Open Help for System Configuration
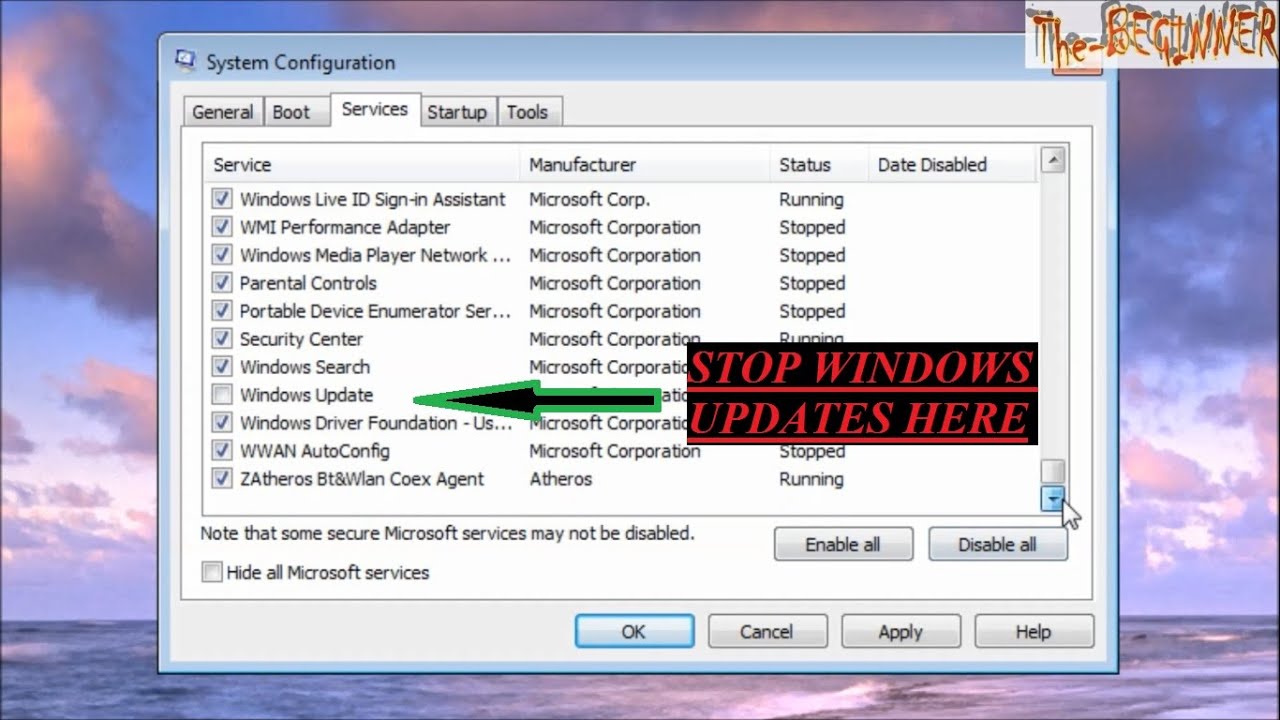Image resolution: width=1280 pixels, height=720 pixels. pyautogui.click(x=1033, y=631)
